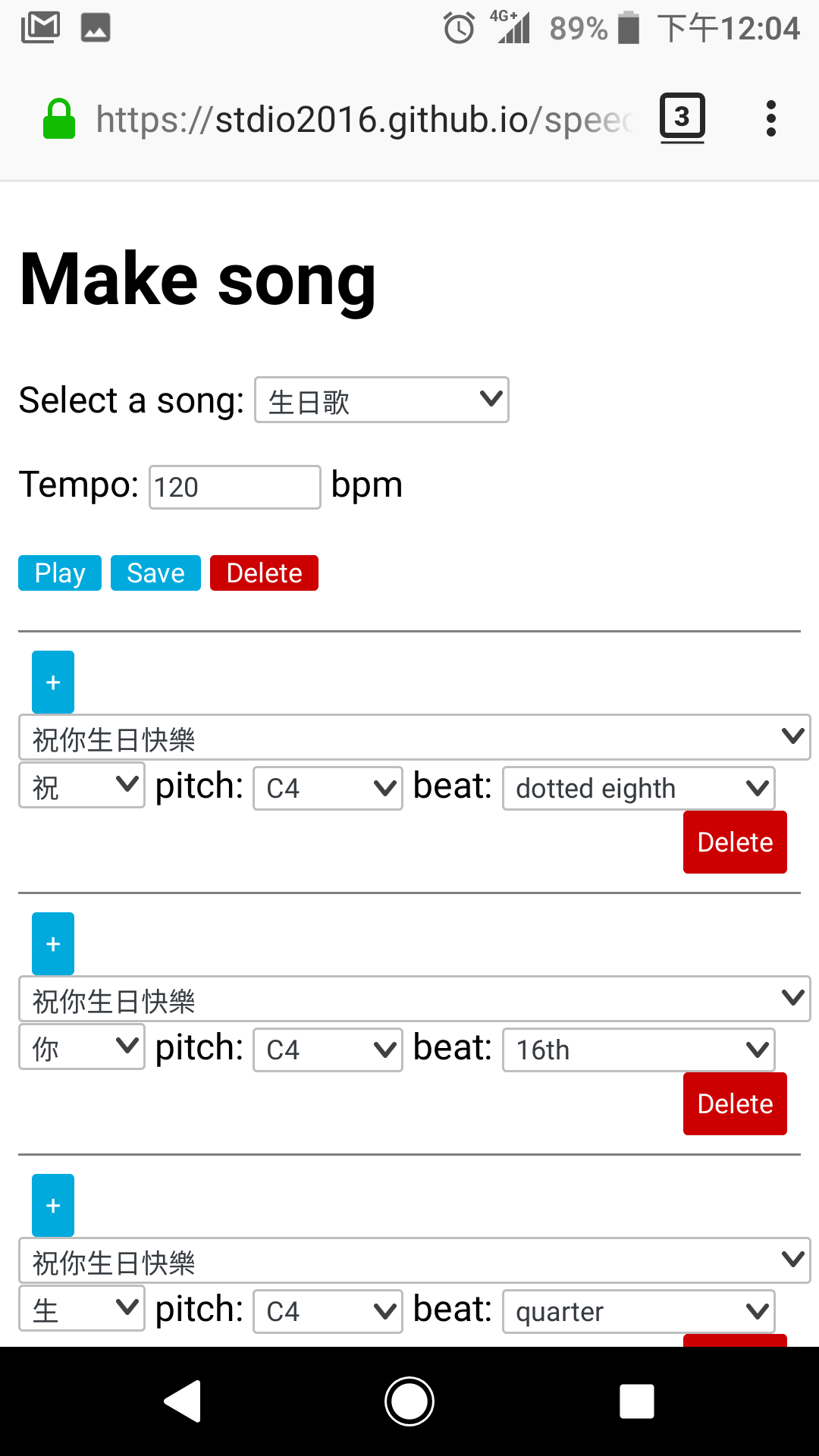The height and width of the screenshot is (1456, 819).
Task: Delete the 祝 note row
Action: (x=735, y=842)
